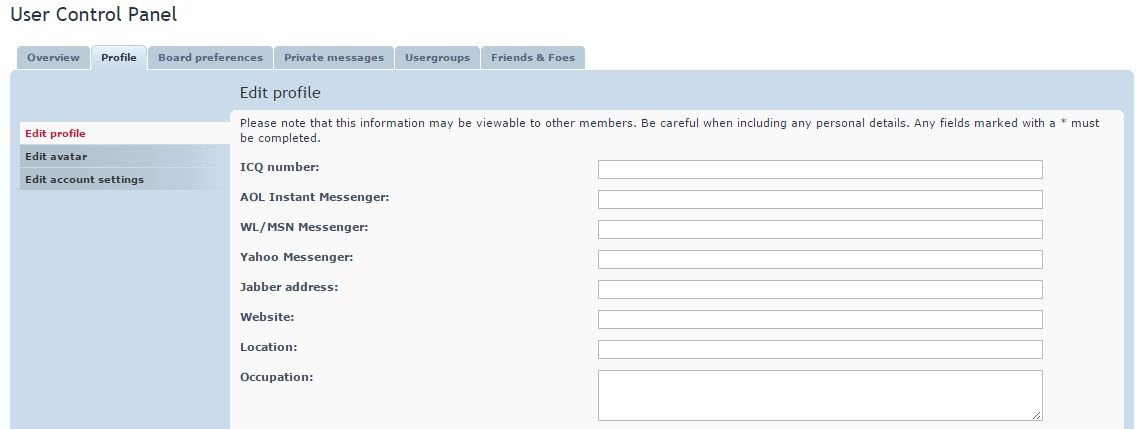Image resolution: width=1142 pixels, height=429 pixels.
Task: Open Edit account settings in sidebar
Action: [x=125, y=179]
